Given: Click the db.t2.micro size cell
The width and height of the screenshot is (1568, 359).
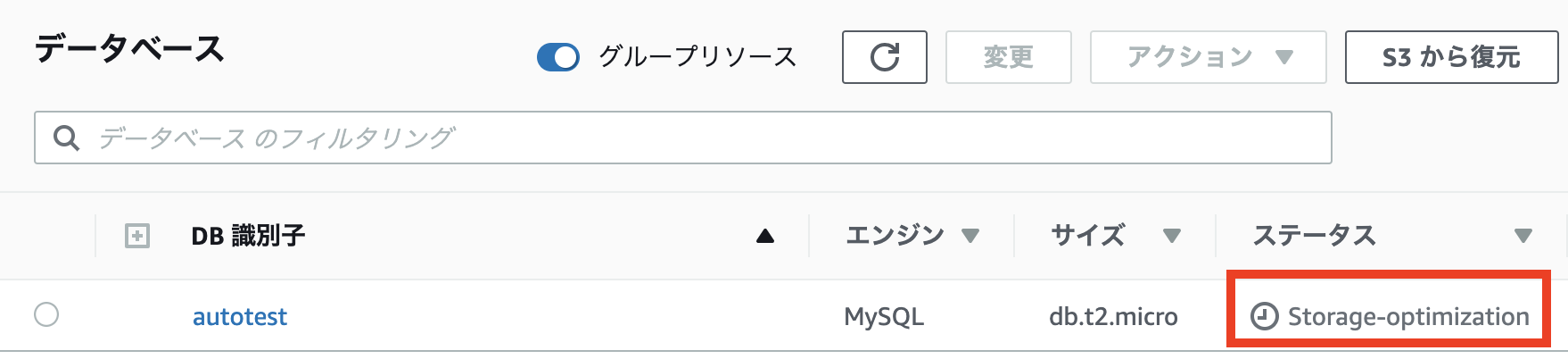Looking at the screenshot, I should (1113, 317).
